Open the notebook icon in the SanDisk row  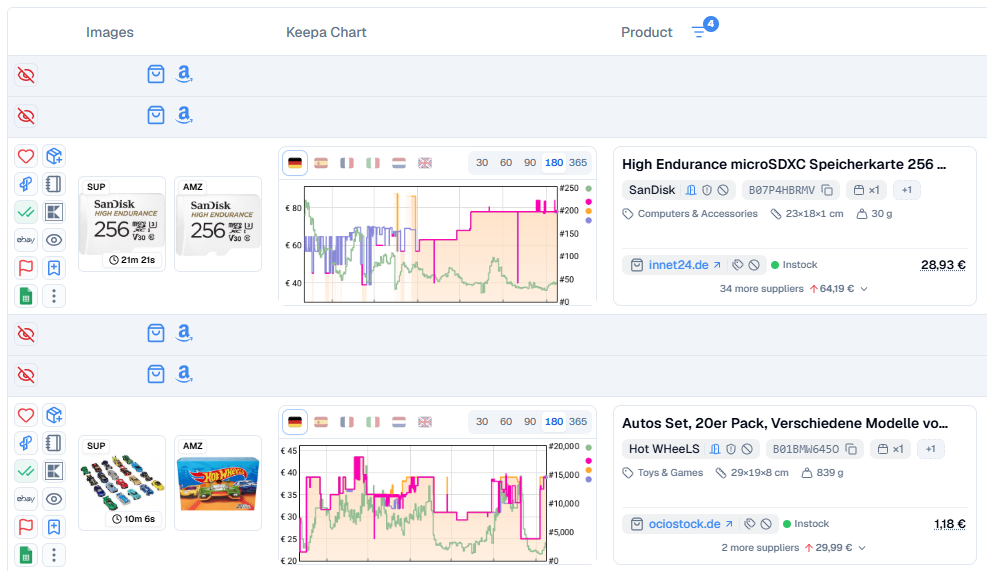pos(54,184)
